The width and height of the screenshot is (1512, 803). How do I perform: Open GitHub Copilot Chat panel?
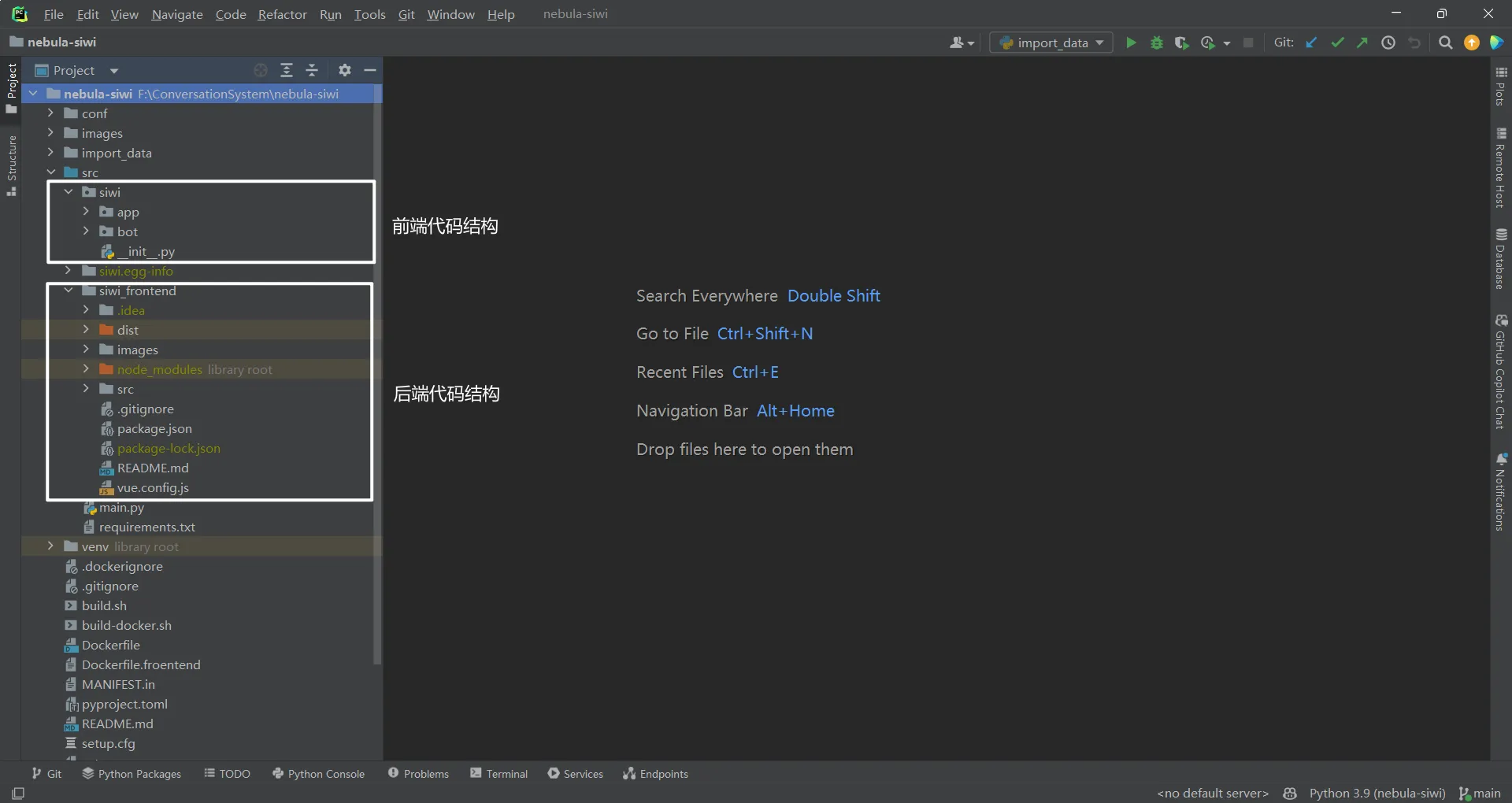pos(1501,372)
